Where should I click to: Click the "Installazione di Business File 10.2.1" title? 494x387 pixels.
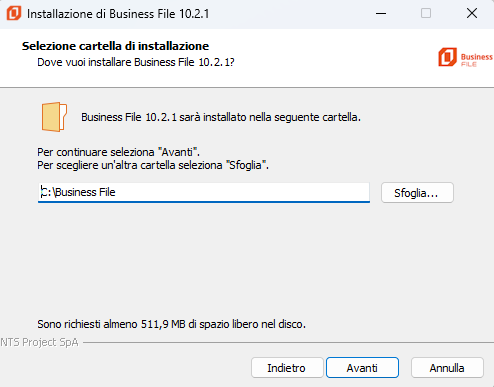pyautogui.click(x=118, y=14)
